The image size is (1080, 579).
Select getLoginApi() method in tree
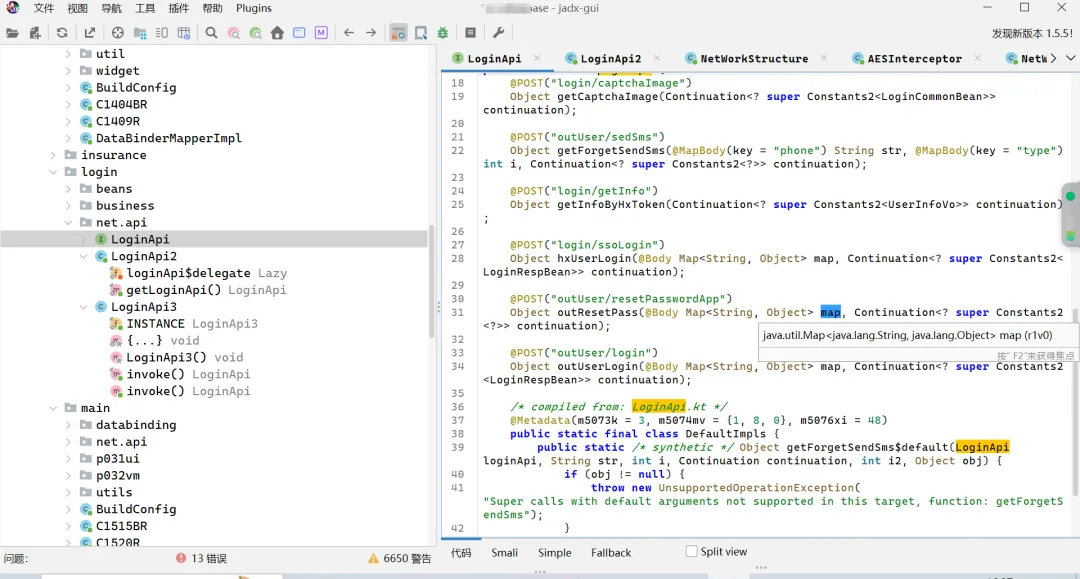(x=175, y=290)
